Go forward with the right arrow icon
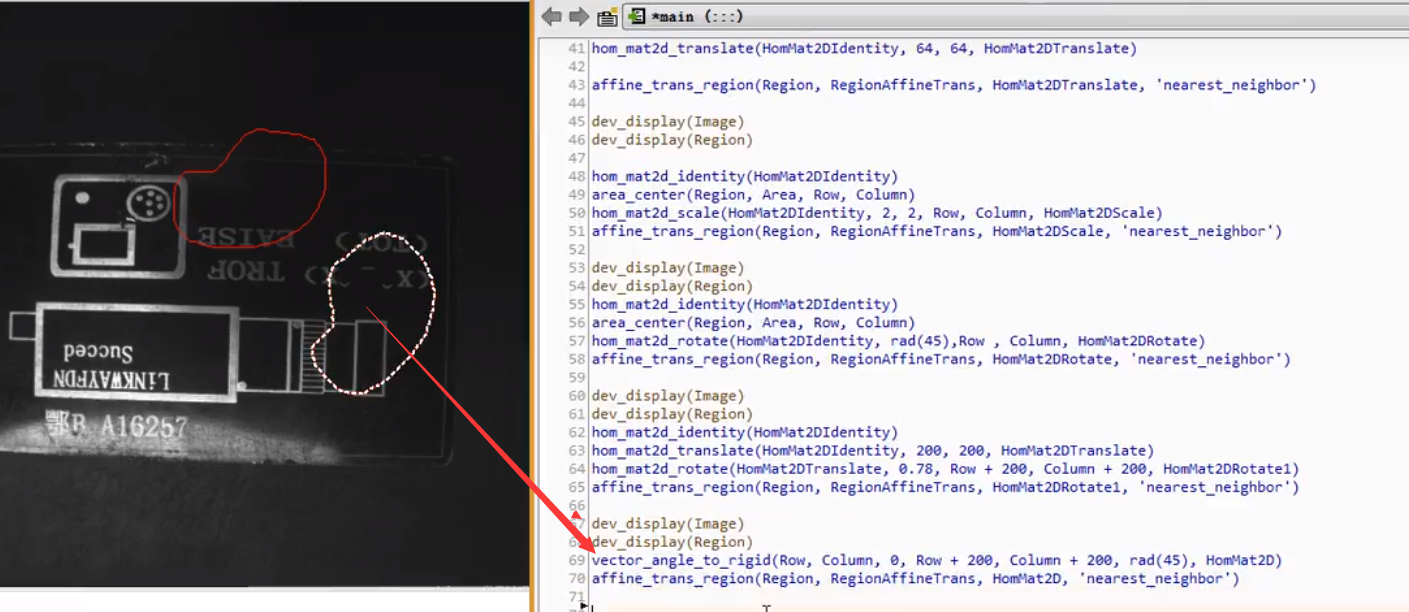1409x612 pixels. click(x=578, y=16)
